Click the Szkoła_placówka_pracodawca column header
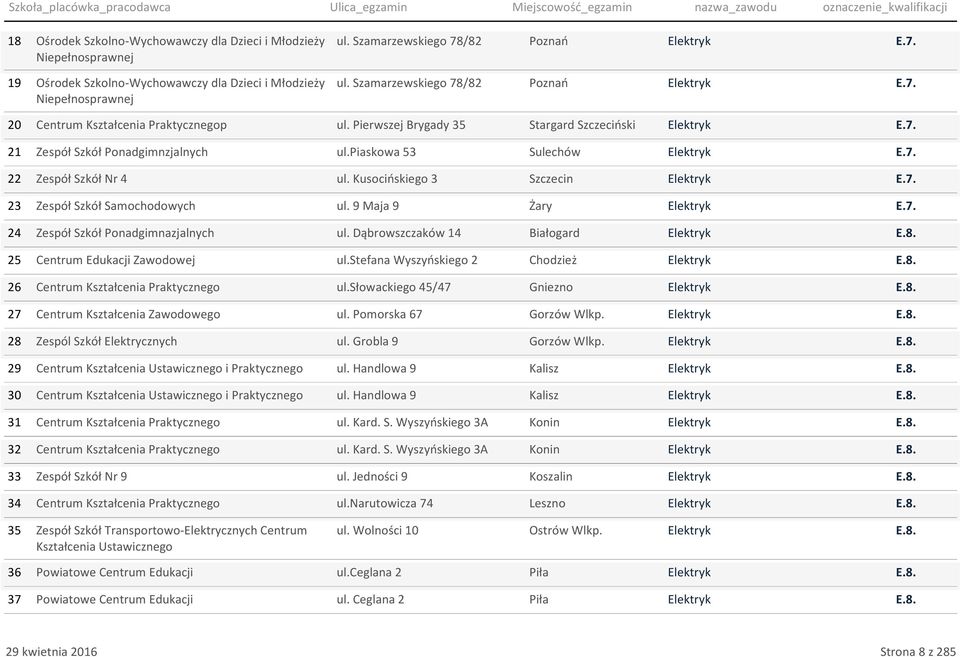The height and width of the screenshot is (657, 960). 89,7
